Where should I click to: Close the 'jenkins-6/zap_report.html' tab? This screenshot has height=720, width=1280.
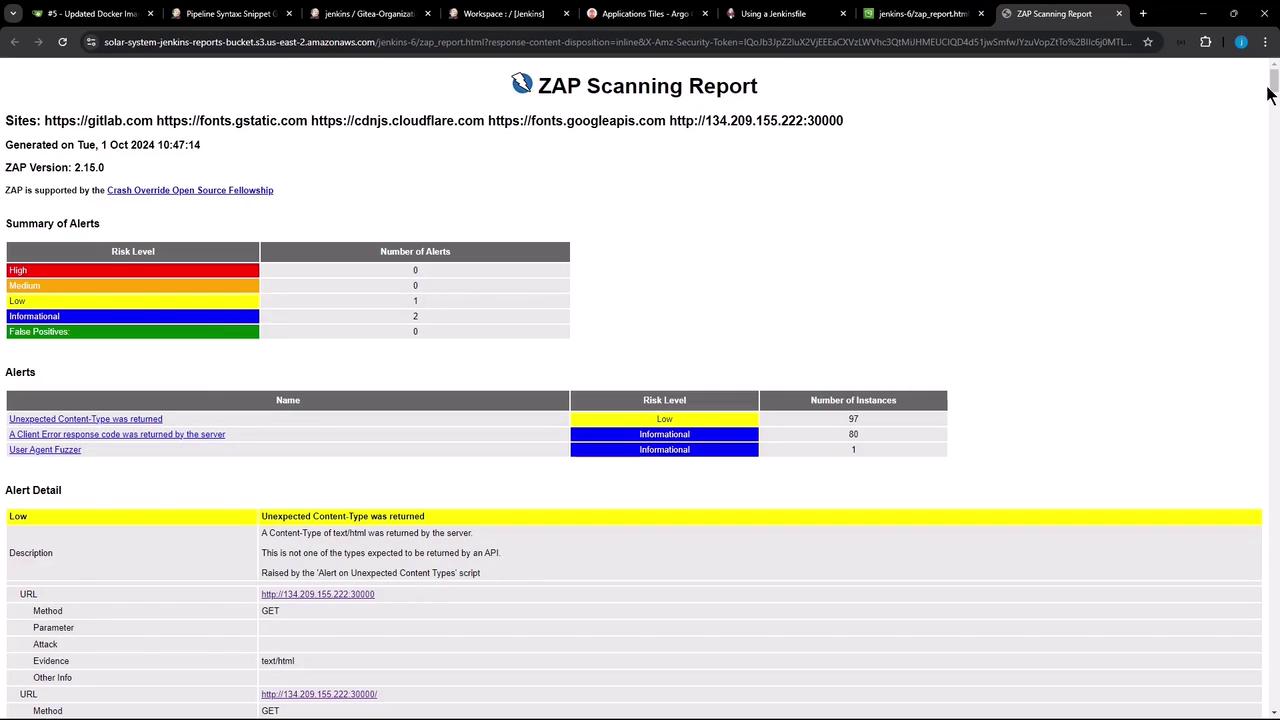pos(981,14)
